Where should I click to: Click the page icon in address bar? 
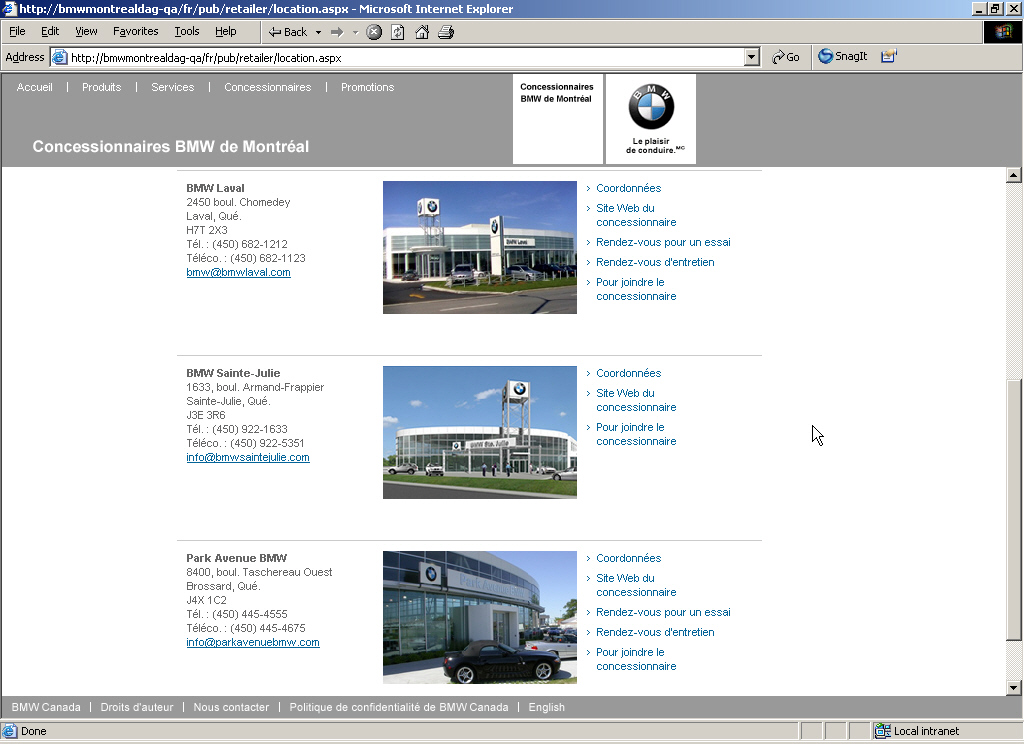click(x=59, y=57)
